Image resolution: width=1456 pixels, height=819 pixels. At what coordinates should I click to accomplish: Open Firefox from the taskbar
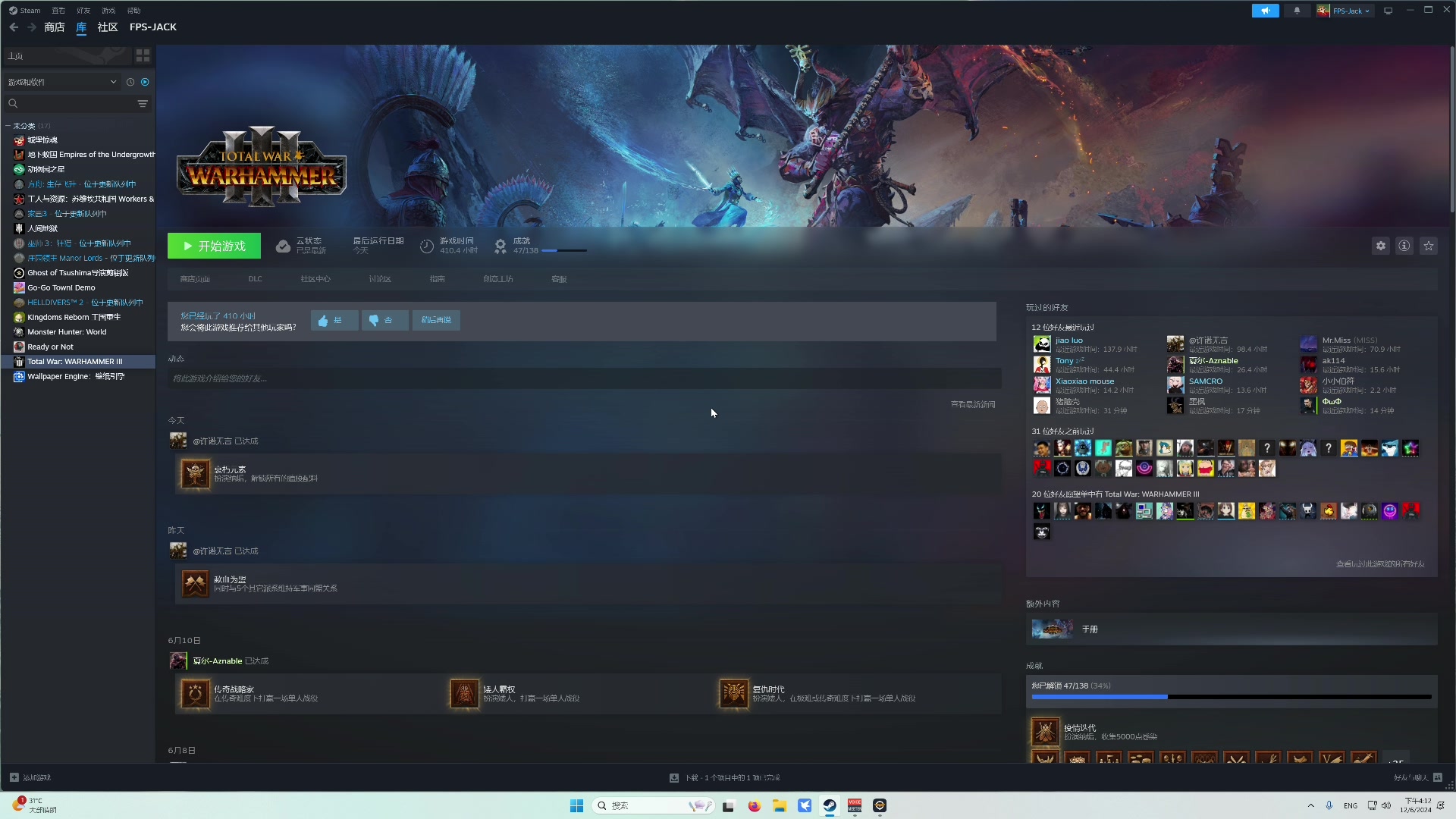[x=754, y=805]
